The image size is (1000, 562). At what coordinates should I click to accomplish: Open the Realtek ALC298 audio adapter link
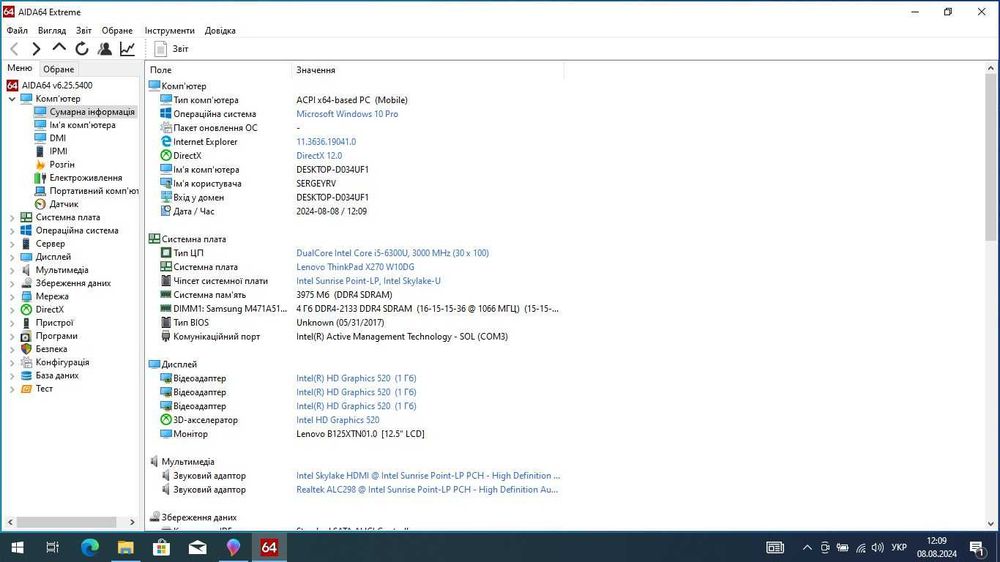pyautogui.click(x=427, y=490)
